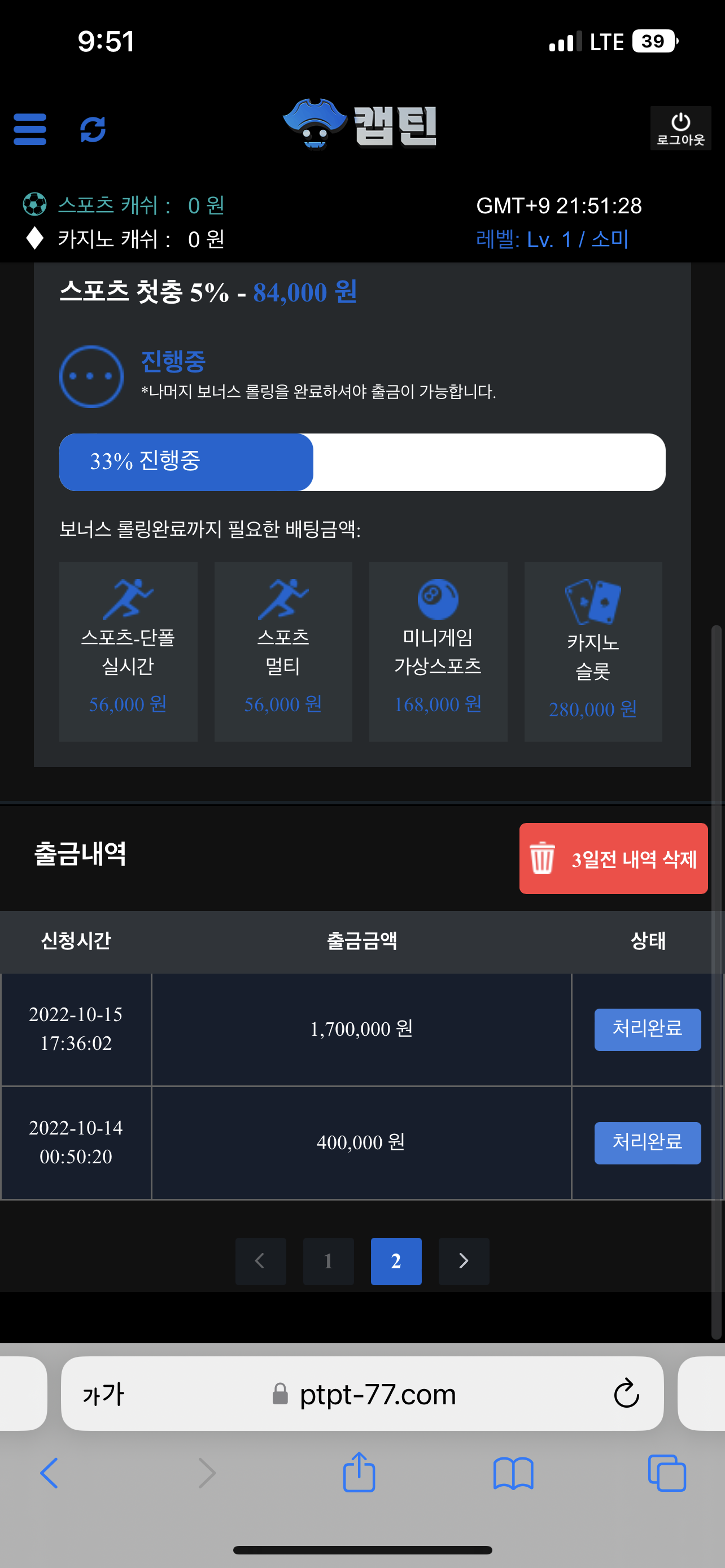Tap 처리완료 status for 400,000 원 withdrawal
The height and width of the screenshot is (1568, 725).
[647, 1142]
